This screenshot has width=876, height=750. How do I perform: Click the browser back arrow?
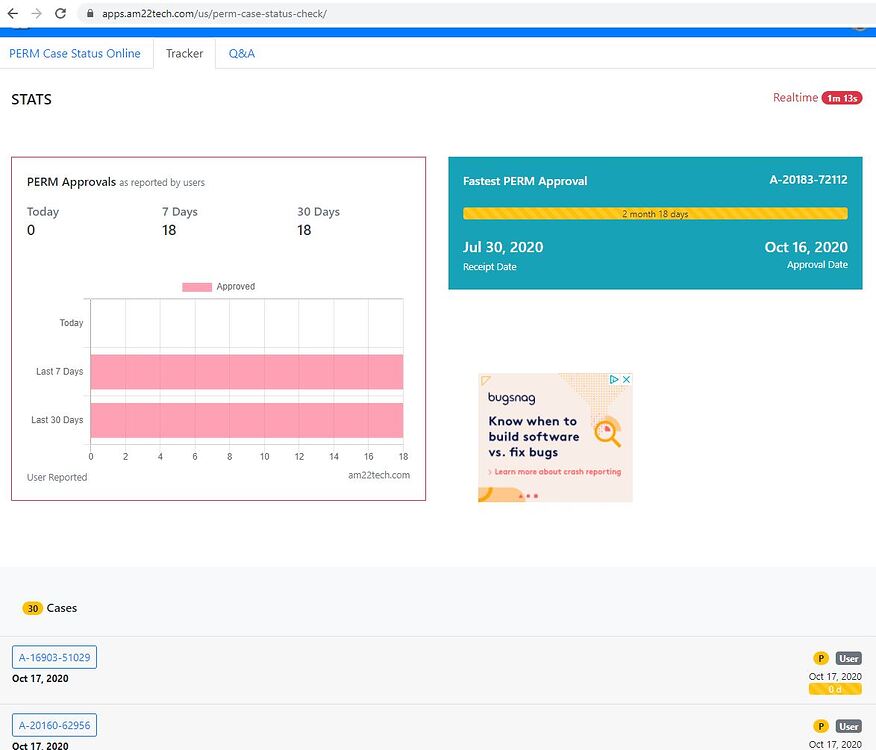[12, 15]
